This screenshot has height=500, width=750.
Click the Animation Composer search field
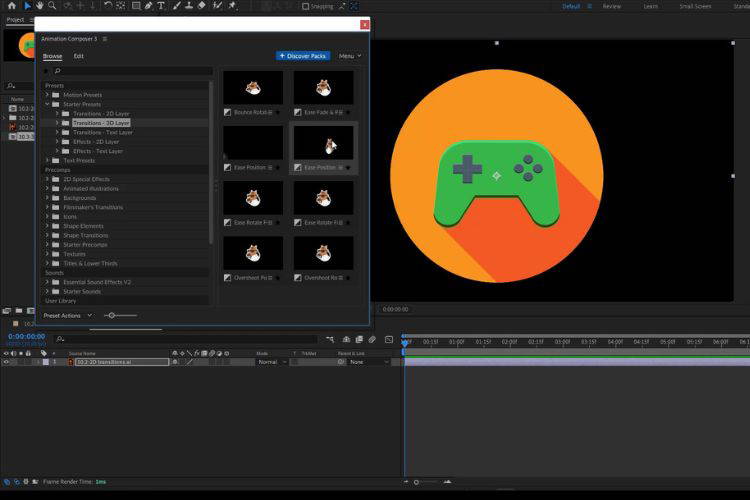(x=132, y=71)
